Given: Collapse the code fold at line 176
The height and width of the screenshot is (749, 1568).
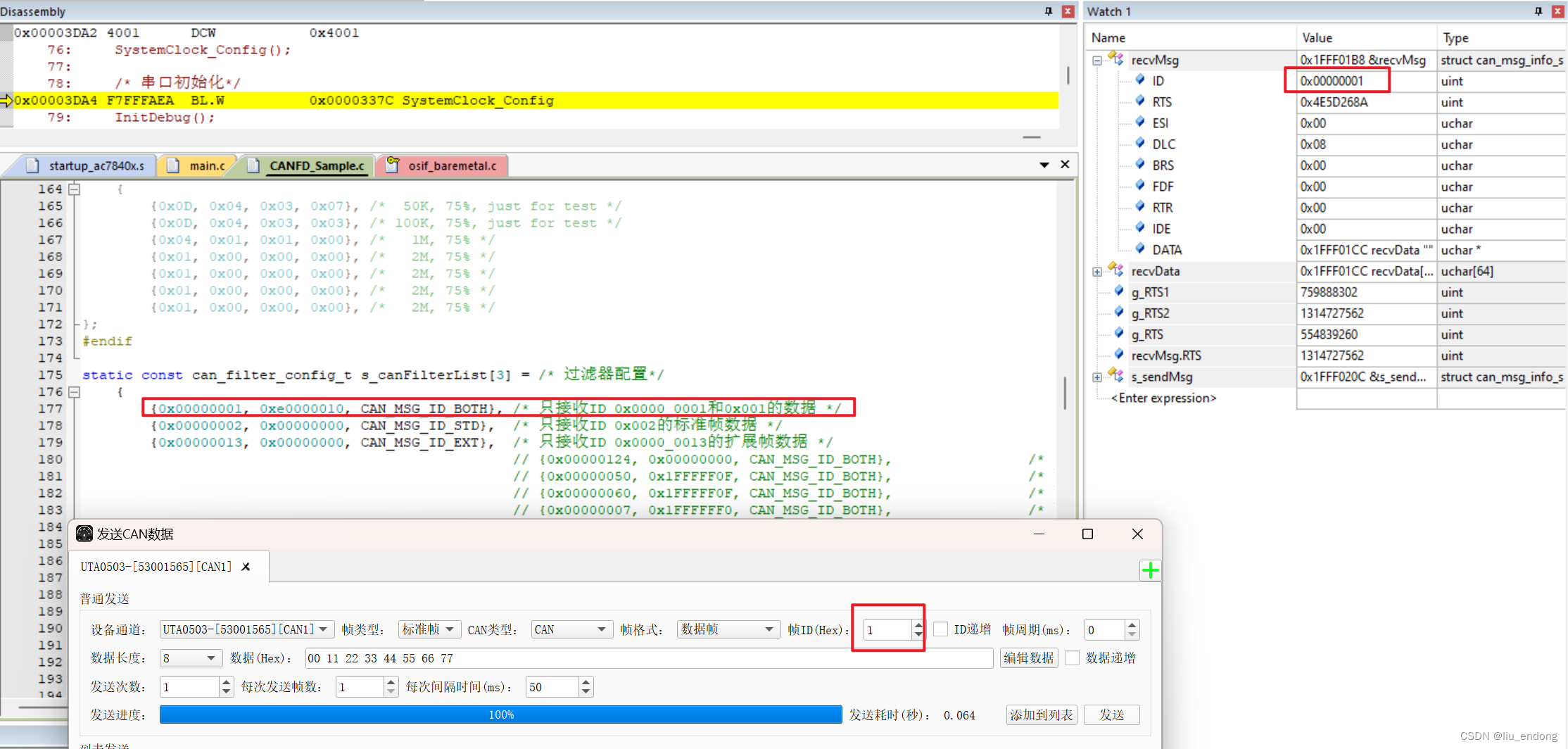Looking at the screenshot, I should (x=75, y=392).
